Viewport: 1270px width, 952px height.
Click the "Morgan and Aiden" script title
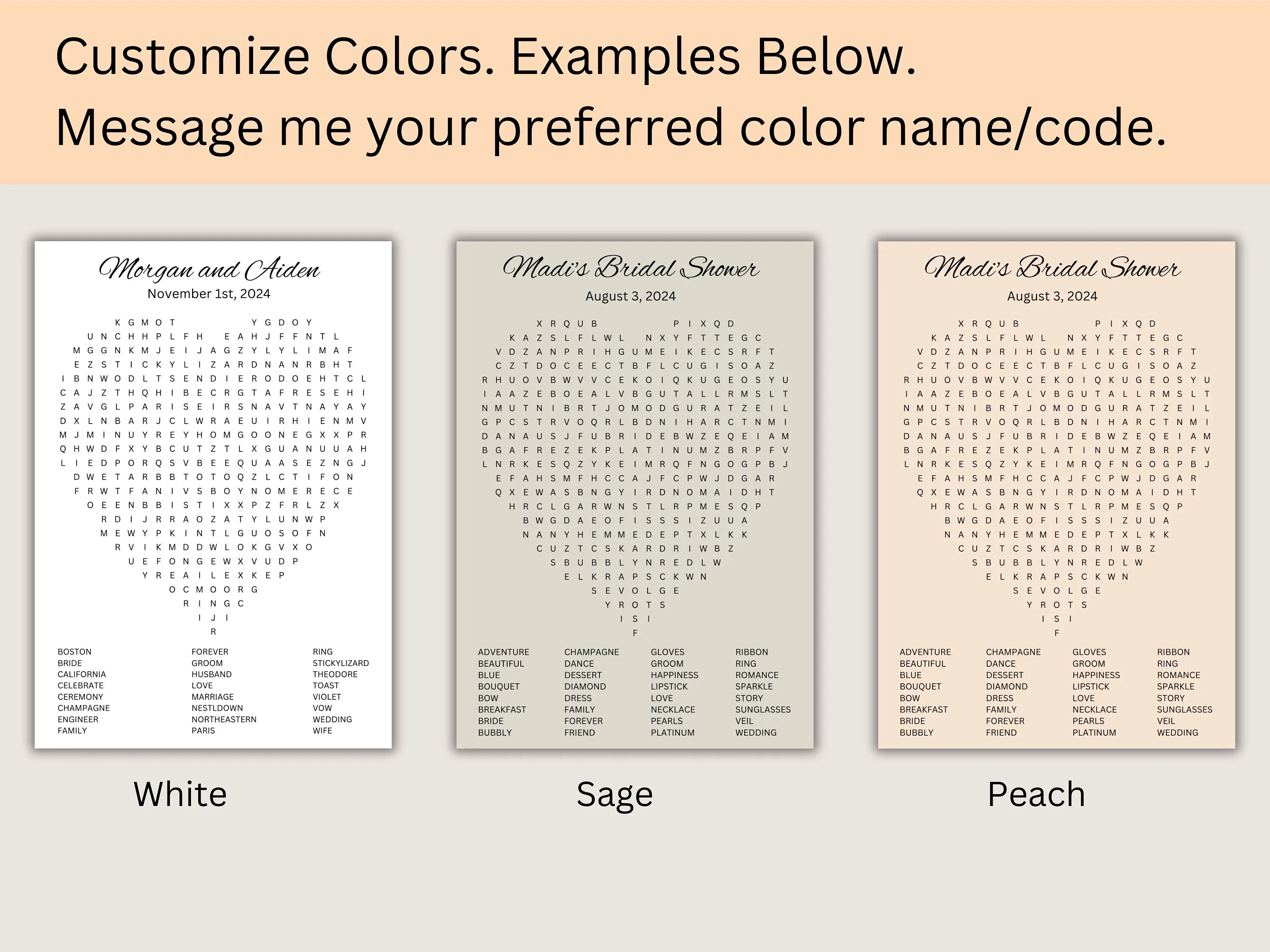[209, 269]
